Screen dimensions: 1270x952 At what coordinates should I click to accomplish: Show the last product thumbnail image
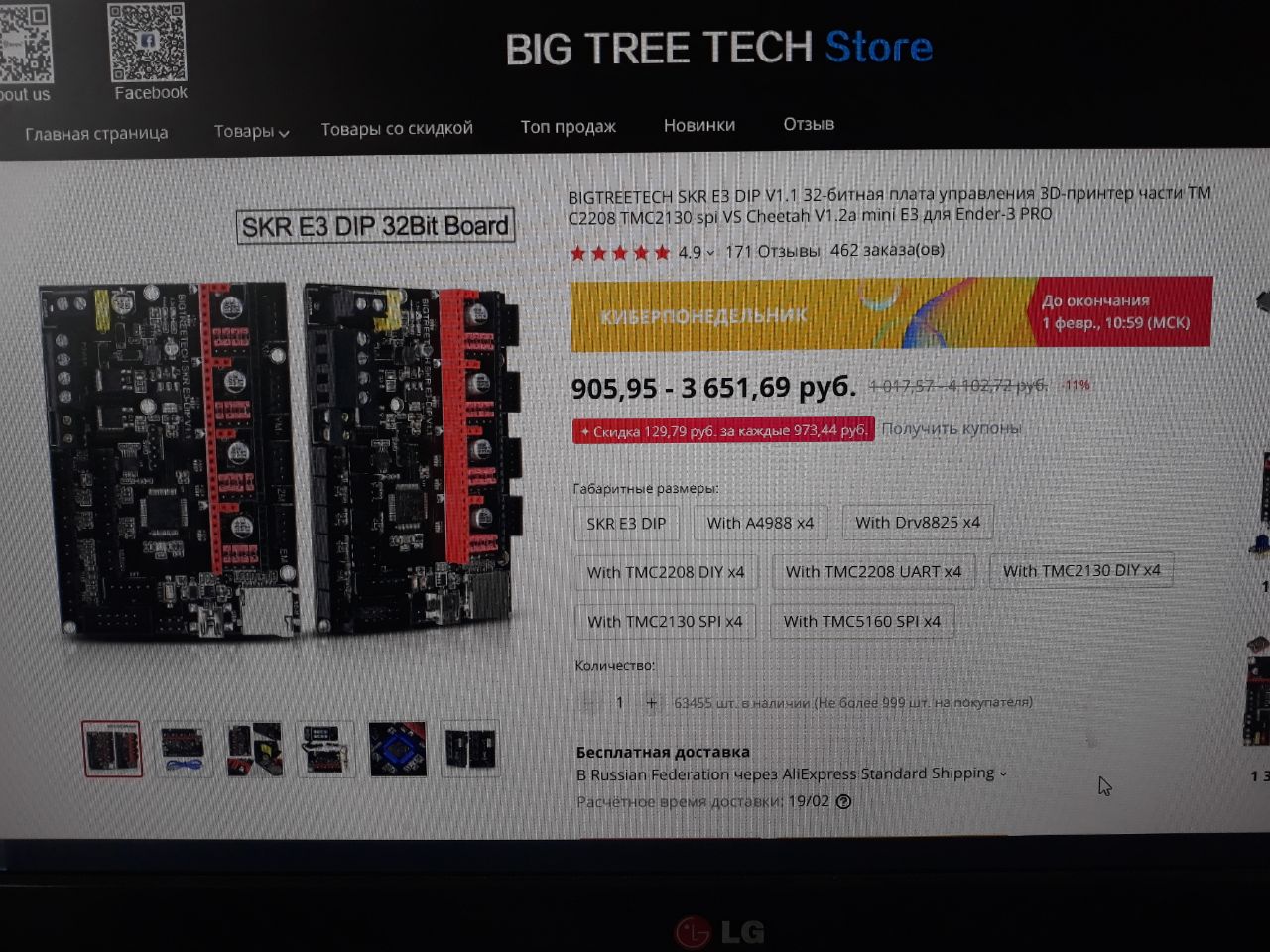pos(469,749)
